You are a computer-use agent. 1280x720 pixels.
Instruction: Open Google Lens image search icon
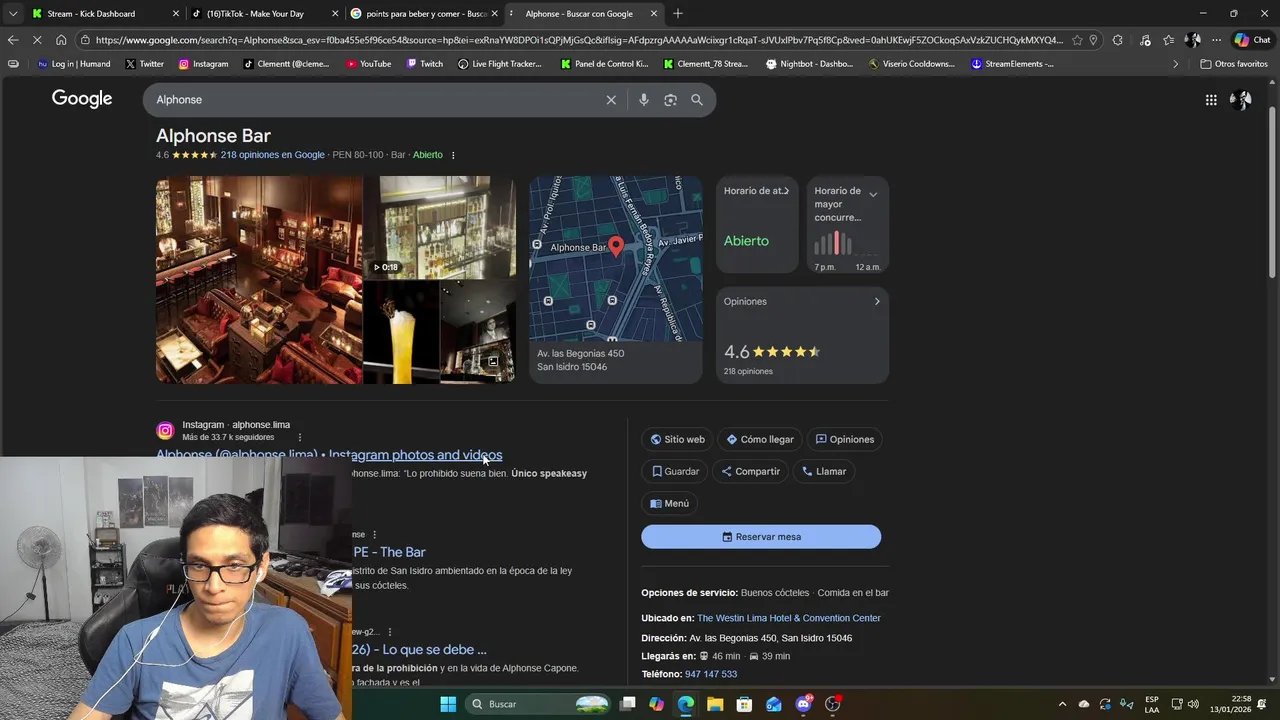pos(671,100)
